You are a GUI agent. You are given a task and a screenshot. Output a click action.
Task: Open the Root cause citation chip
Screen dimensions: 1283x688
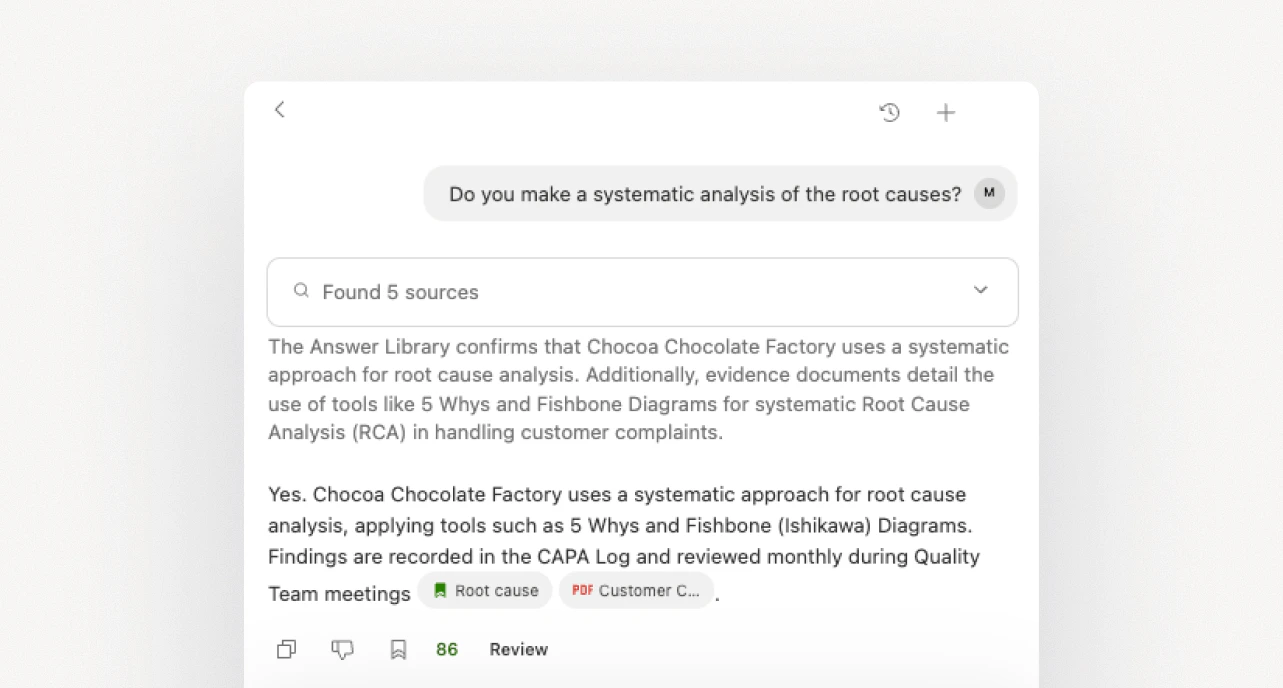click(485, 590)
